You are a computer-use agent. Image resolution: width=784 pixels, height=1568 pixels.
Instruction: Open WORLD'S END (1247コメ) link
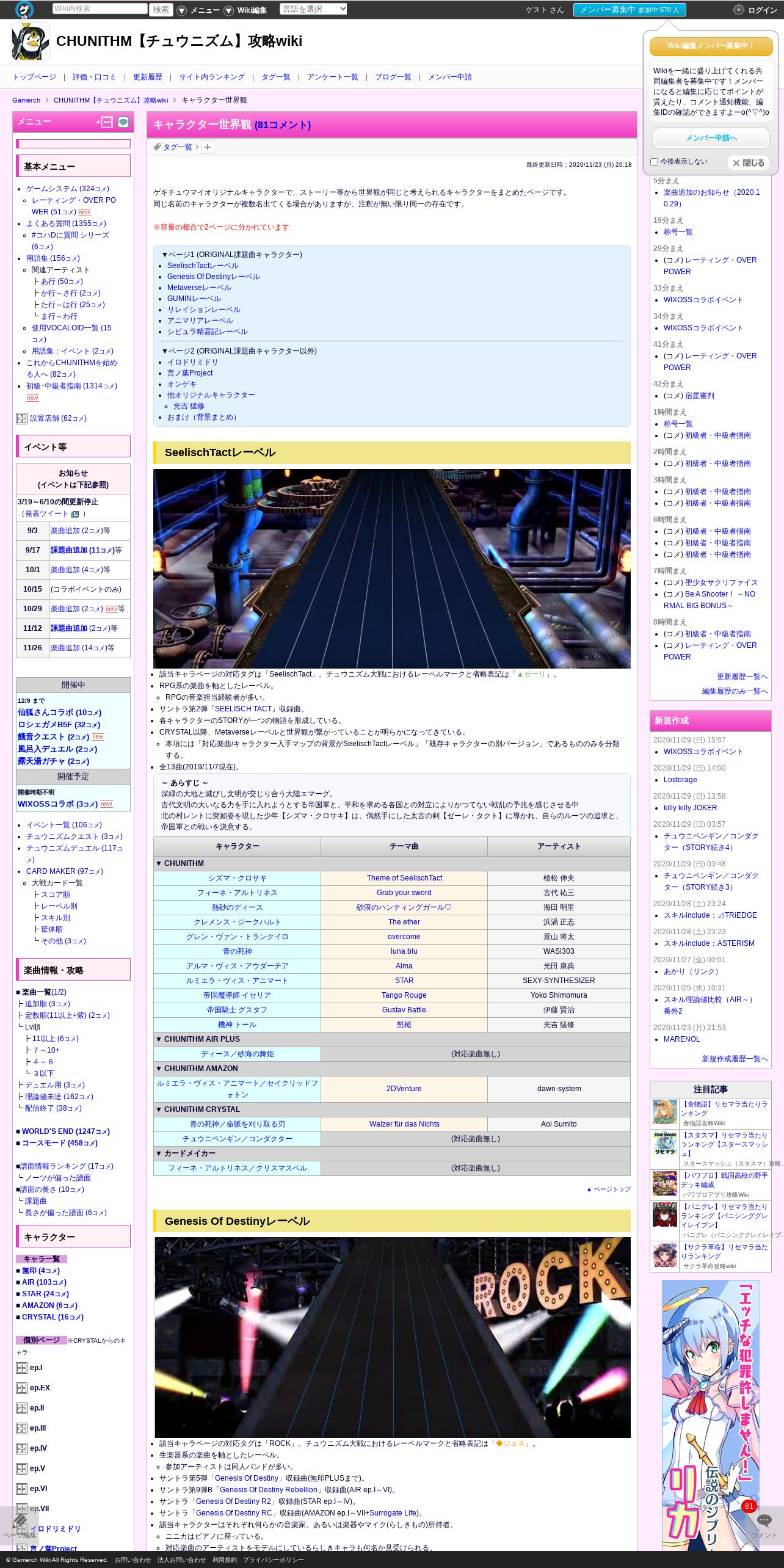coord(65,1131)
